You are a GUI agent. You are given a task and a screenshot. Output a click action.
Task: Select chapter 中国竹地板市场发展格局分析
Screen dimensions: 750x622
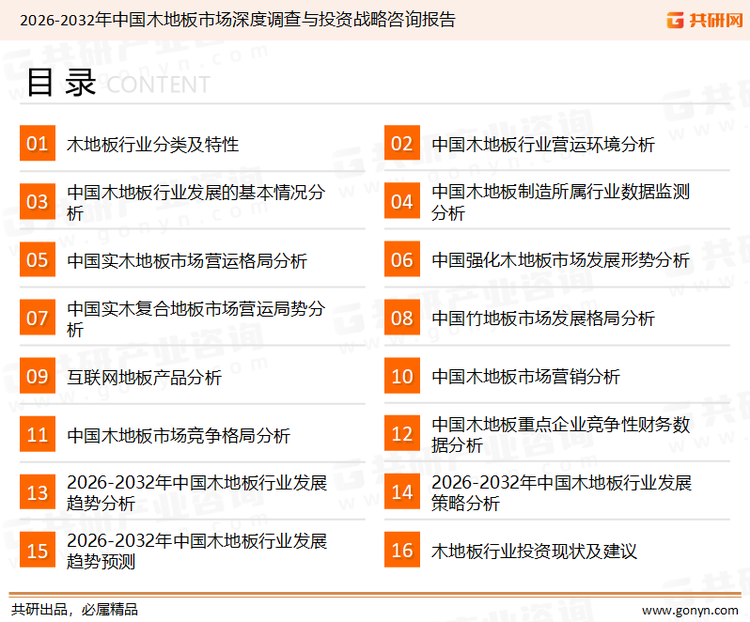click(x=543, y=319)
